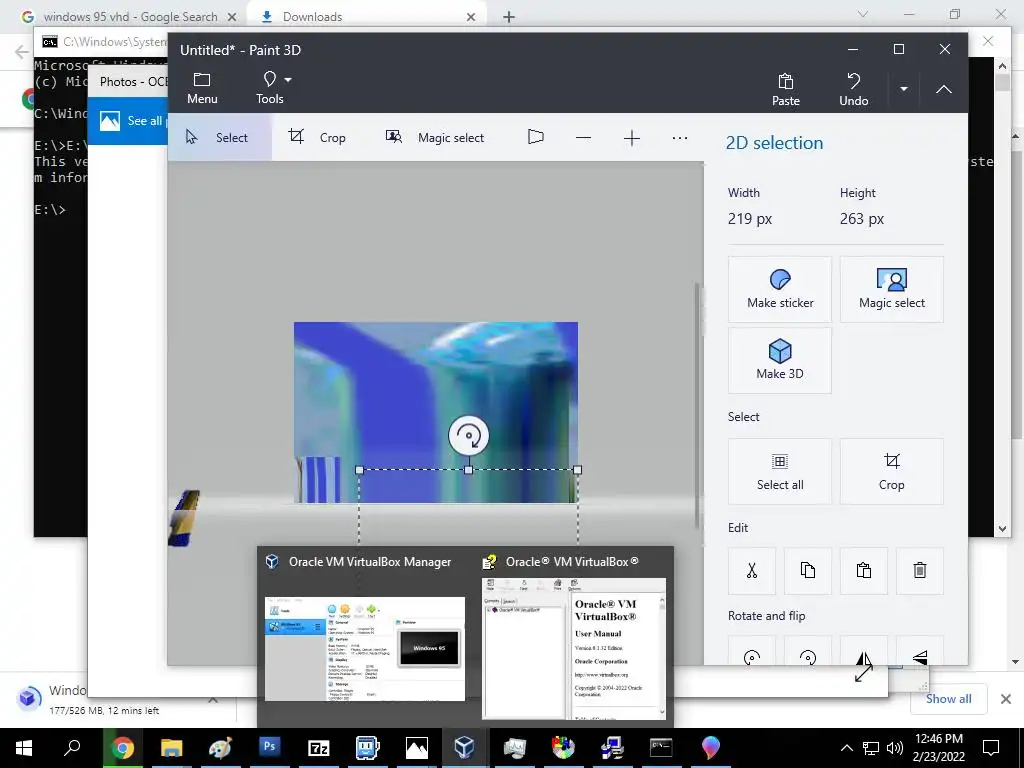The image size is (1024, 768).
Task: Delete selection with trash icon
Action: click(x=920, y=570)
